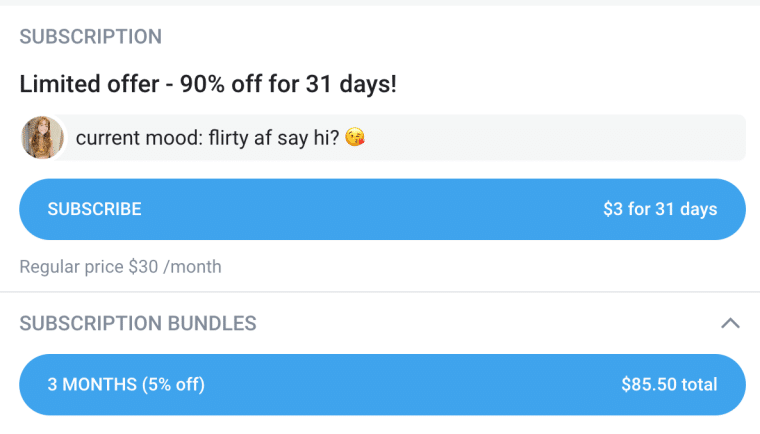Click the creator's profile avatar picture

coord(42,138)
